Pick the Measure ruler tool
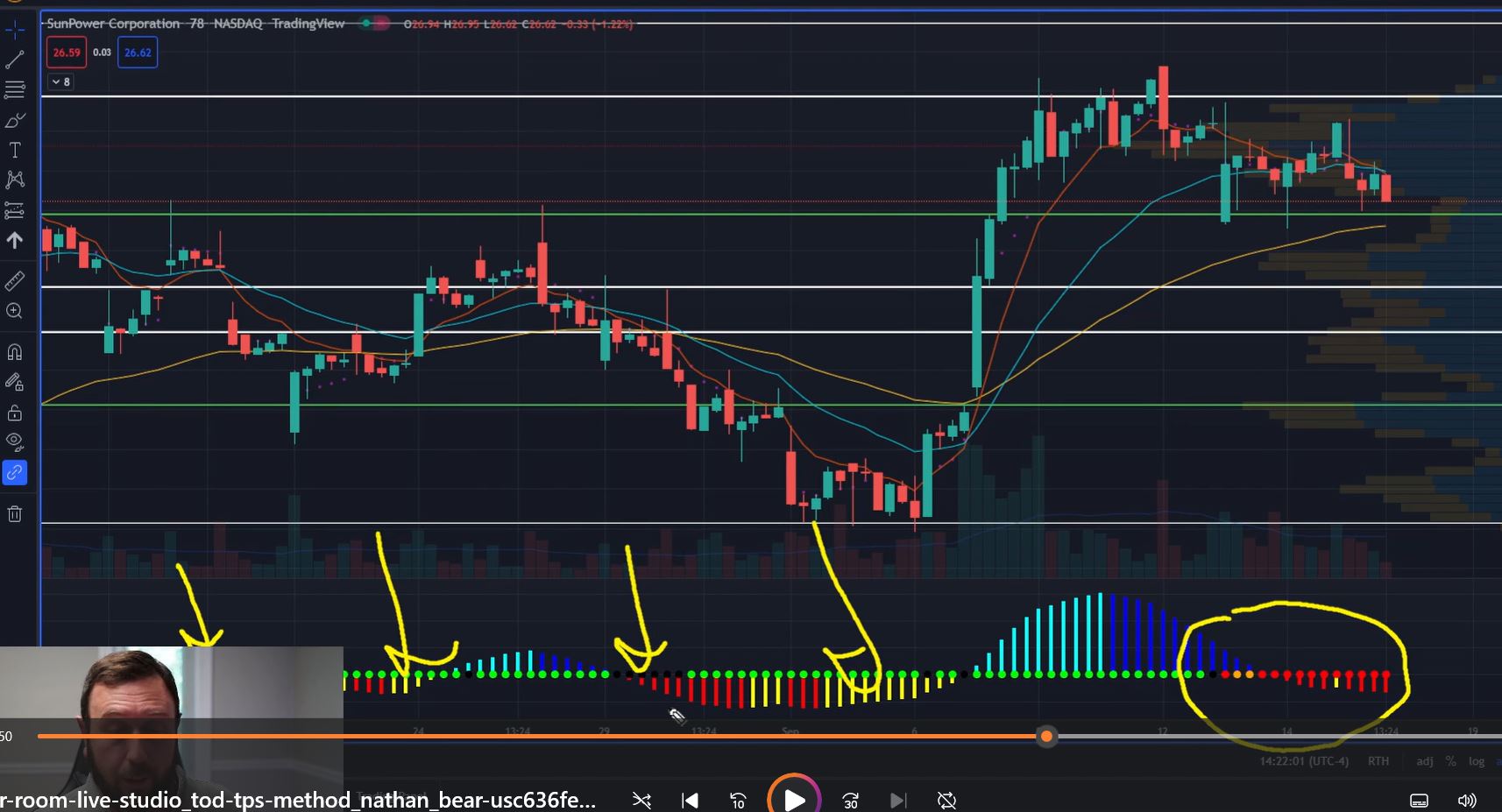This screenshot has width=1502, height=812. point(15,280)
